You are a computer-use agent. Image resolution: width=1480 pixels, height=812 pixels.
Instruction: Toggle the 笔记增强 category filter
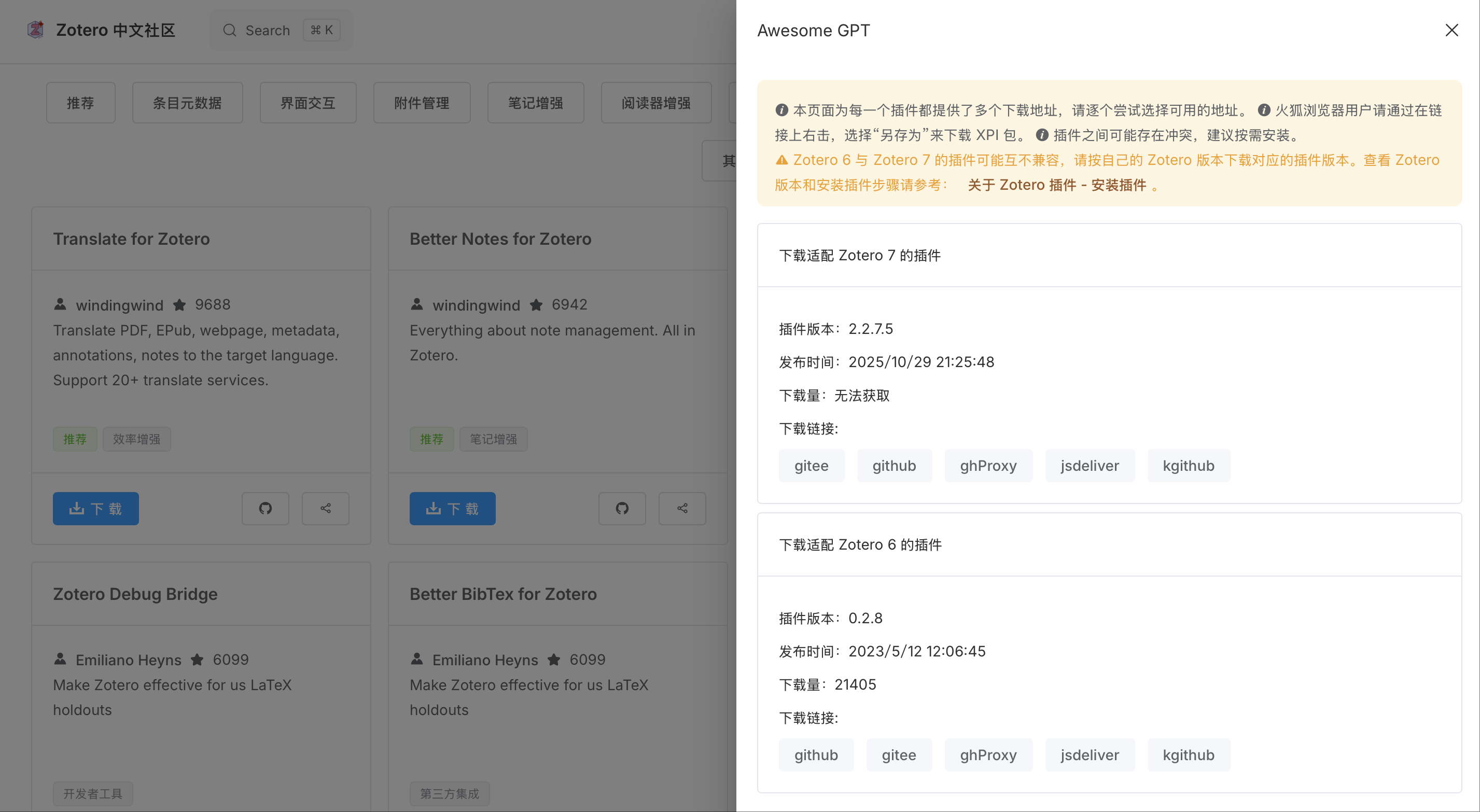536,102
